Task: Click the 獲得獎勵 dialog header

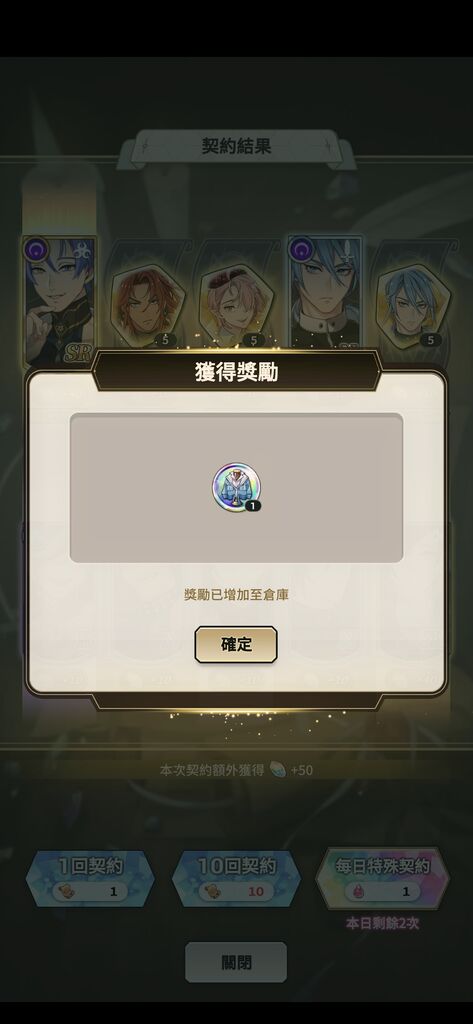Action: [236, 370]
